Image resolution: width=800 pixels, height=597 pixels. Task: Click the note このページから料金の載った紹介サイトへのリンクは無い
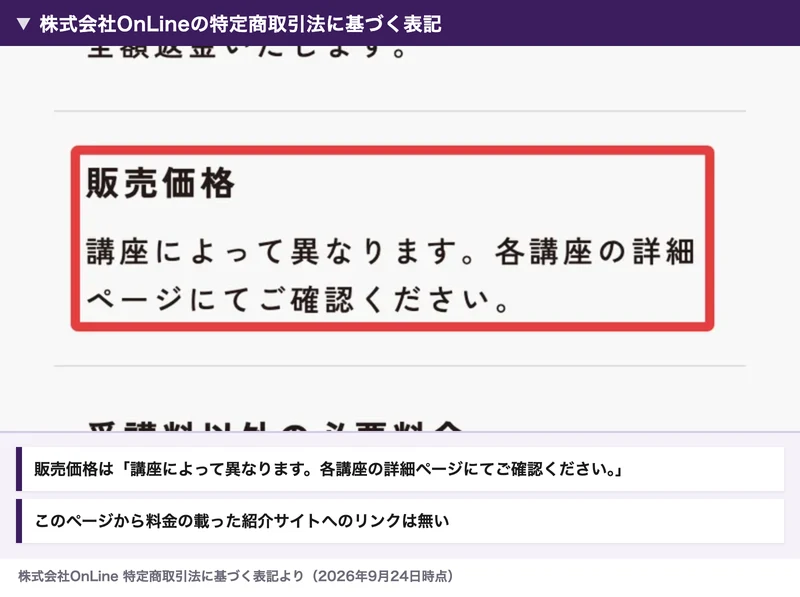click(x=400, y=521)
